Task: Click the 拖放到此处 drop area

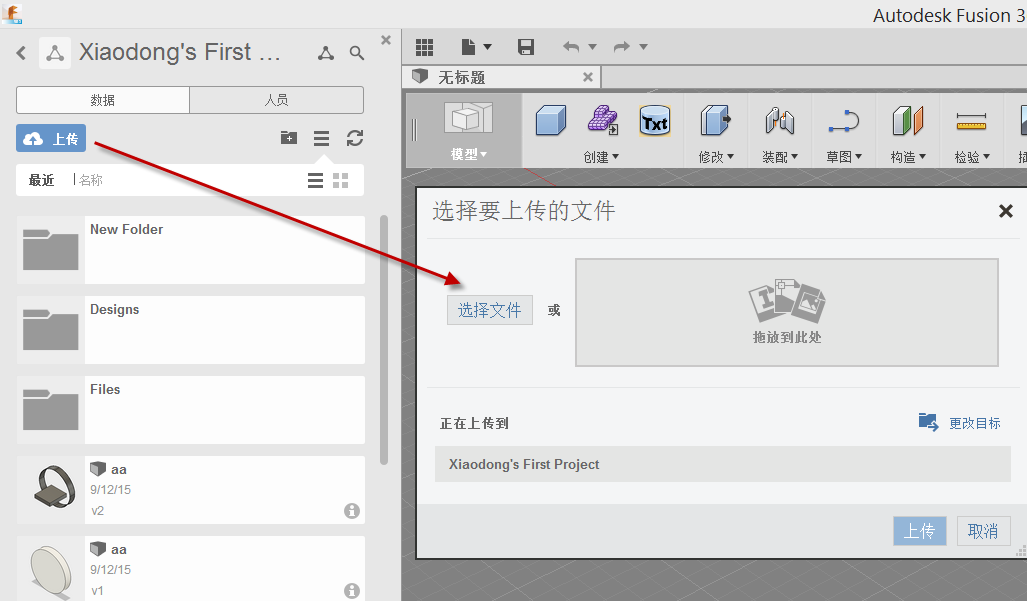Action: coord(787,312)
